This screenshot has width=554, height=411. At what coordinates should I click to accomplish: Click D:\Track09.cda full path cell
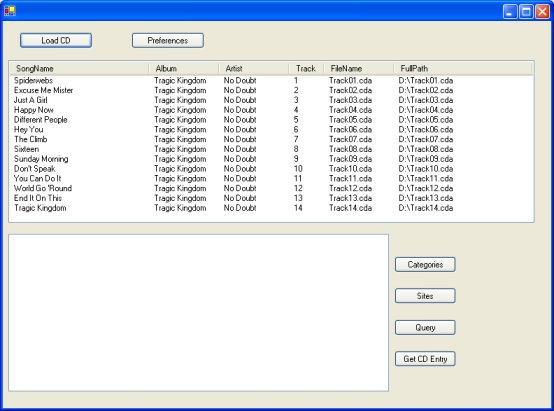[x=426, y=159]
